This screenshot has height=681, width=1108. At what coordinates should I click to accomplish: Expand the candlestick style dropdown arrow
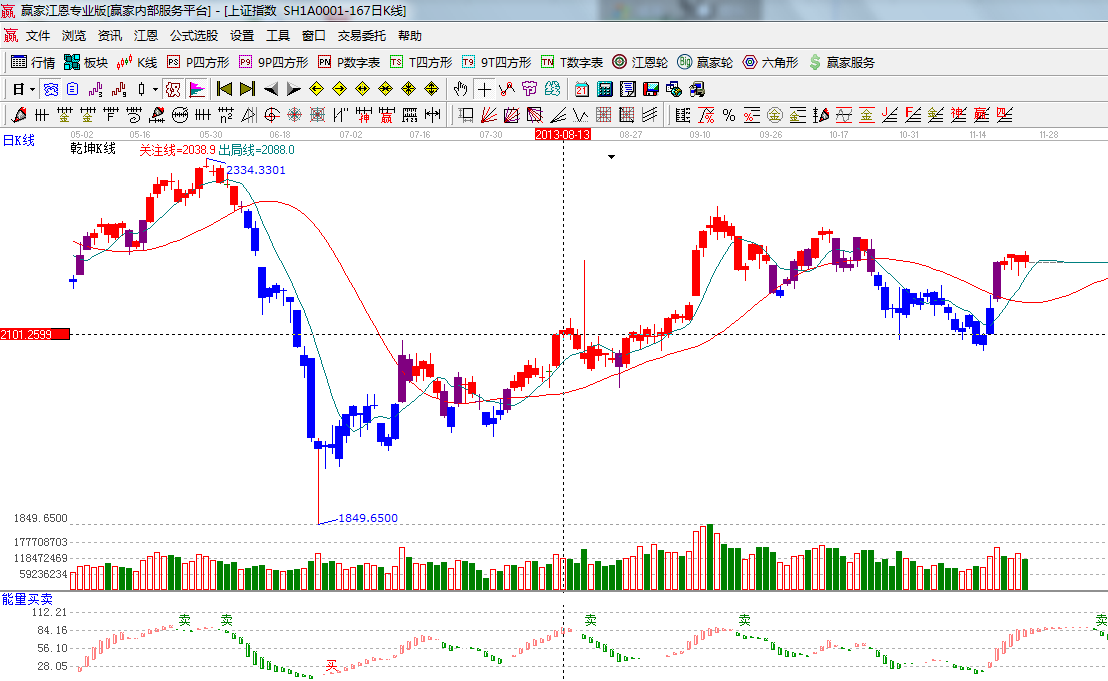(x=155, y=89)
